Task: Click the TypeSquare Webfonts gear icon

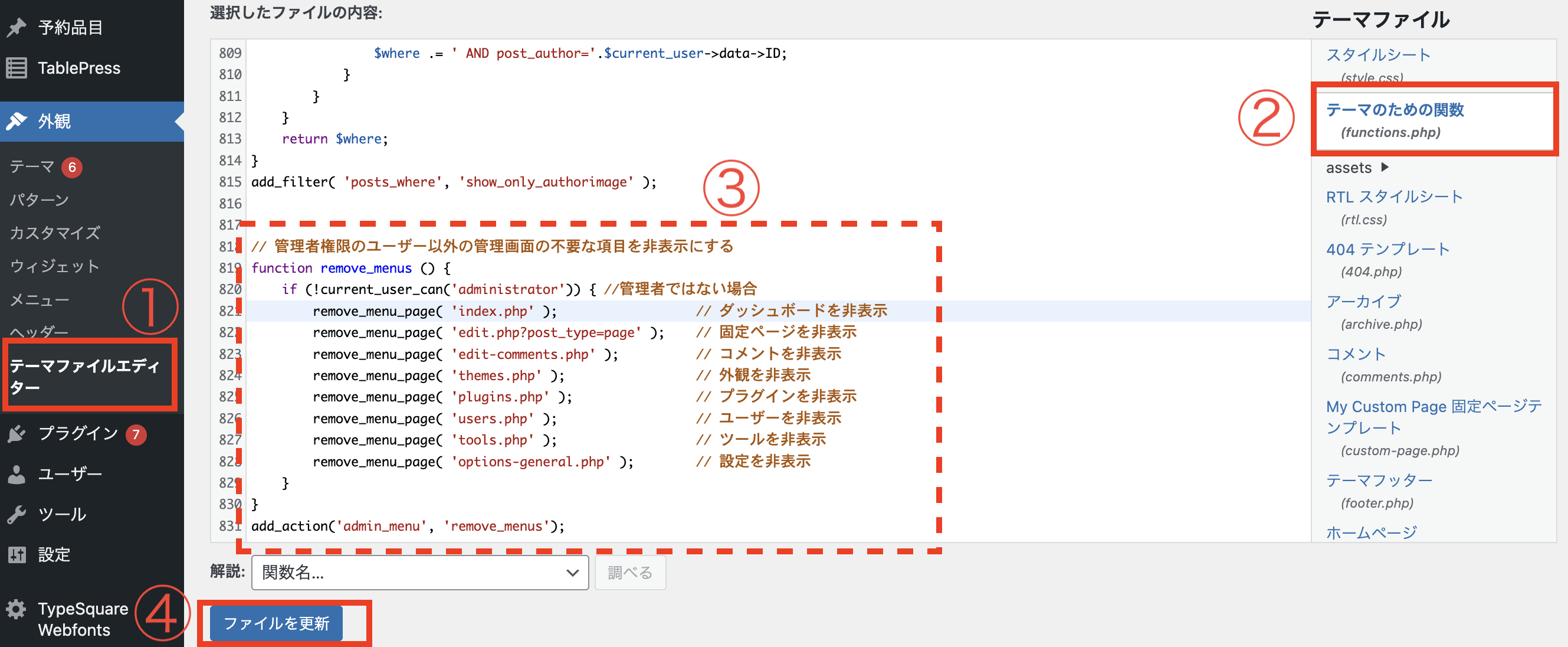Action: (x=17, y=609)
